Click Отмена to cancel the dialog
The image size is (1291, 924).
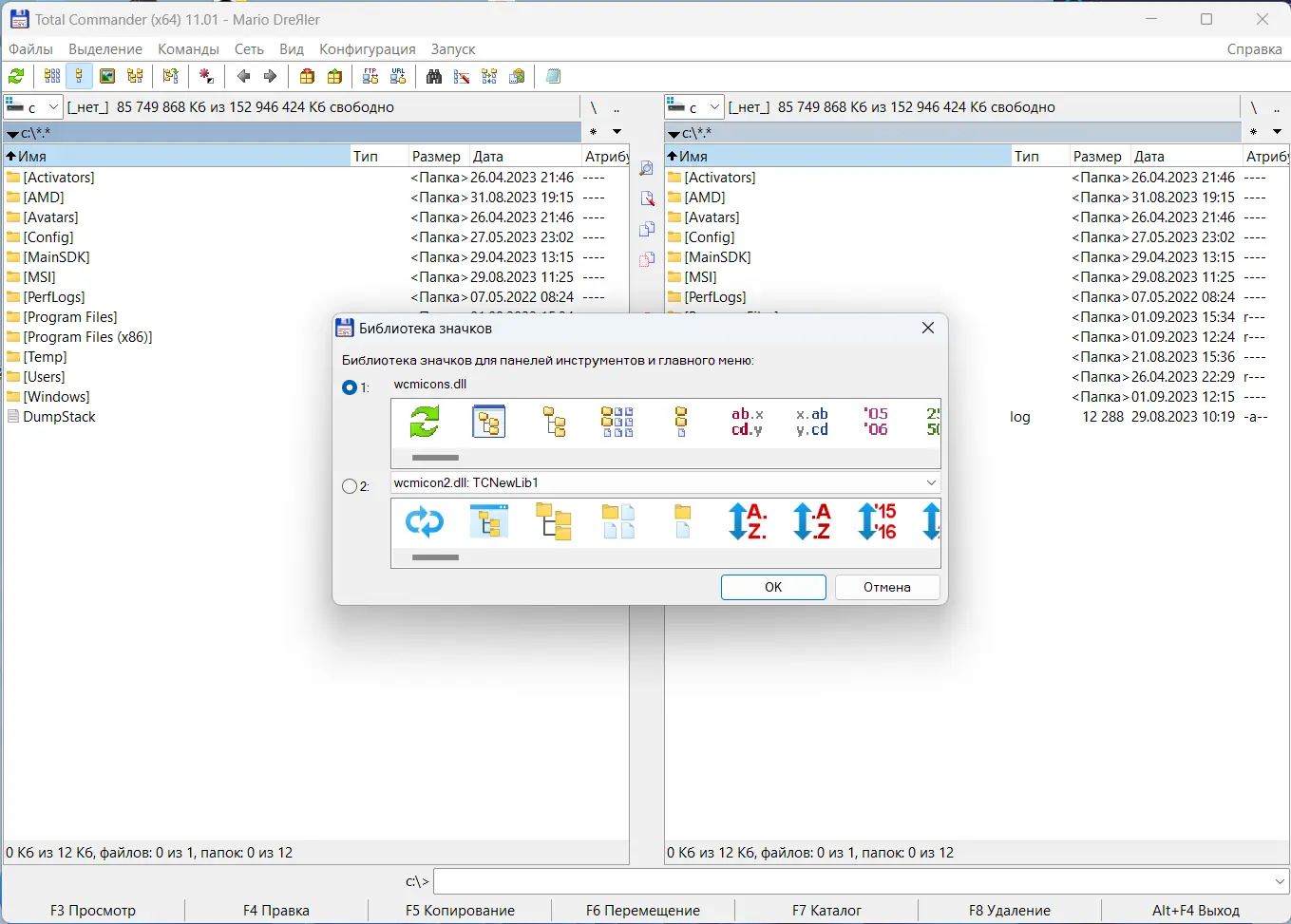887,587
